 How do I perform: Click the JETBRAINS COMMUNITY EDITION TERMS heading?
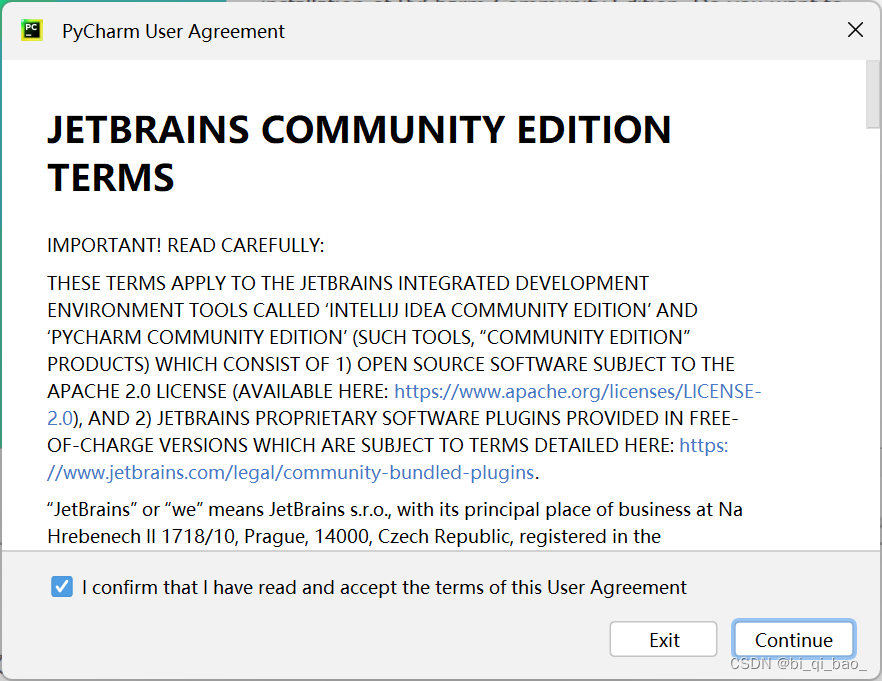coord(358,152)
